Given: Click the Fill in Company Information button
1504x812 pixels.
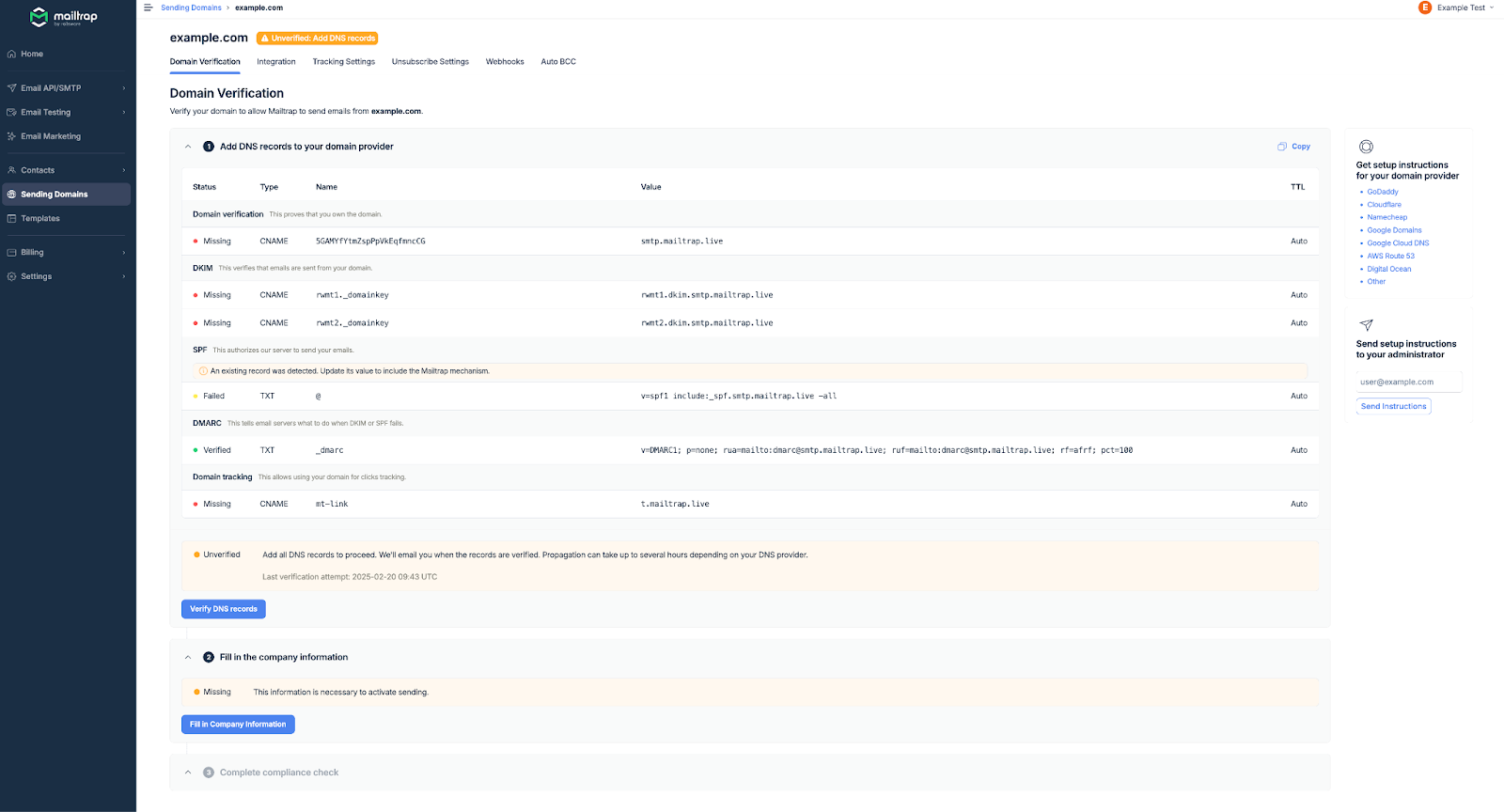Looking at the screenshot, I should click(238, 725).
